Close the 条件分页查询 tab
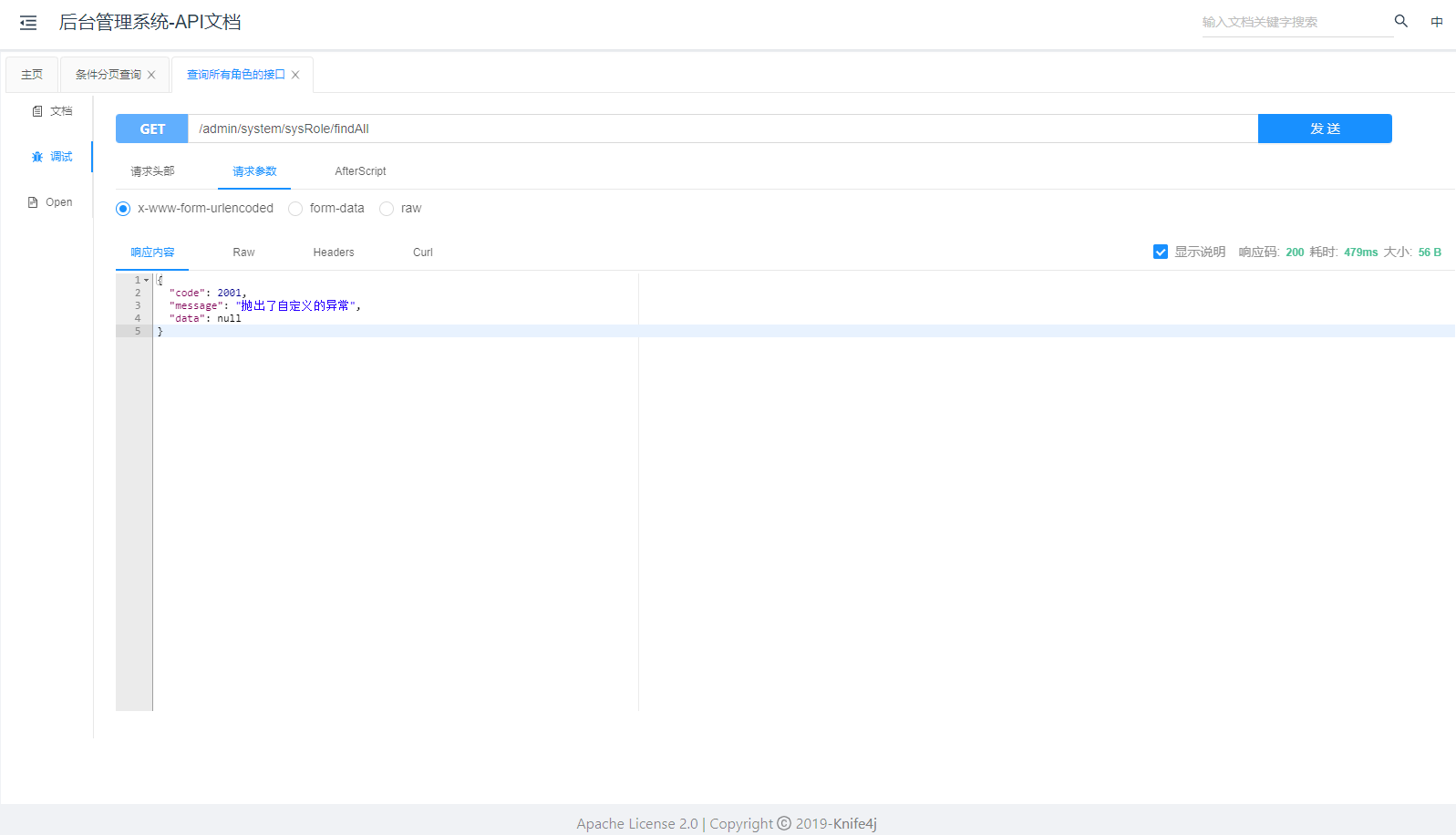1456x835 pixels. coord(151,75)
